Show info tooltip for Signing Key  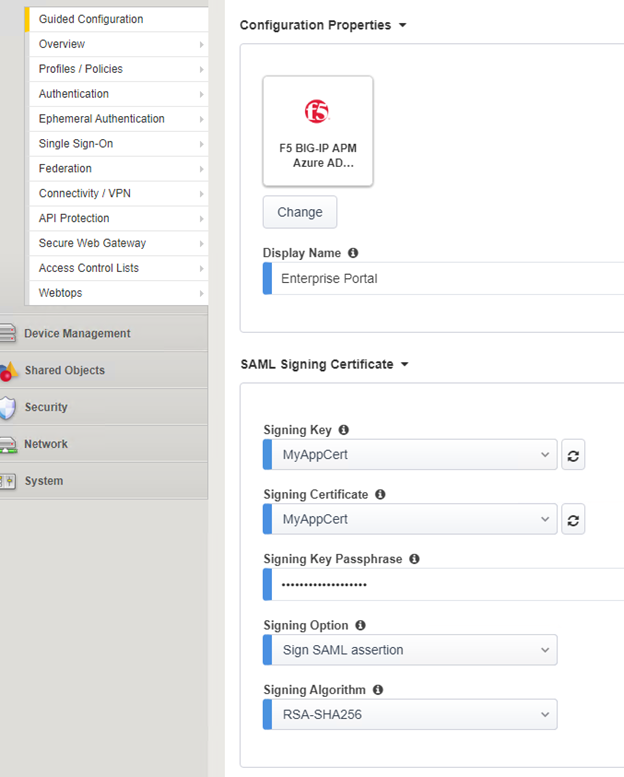(343, 430)
